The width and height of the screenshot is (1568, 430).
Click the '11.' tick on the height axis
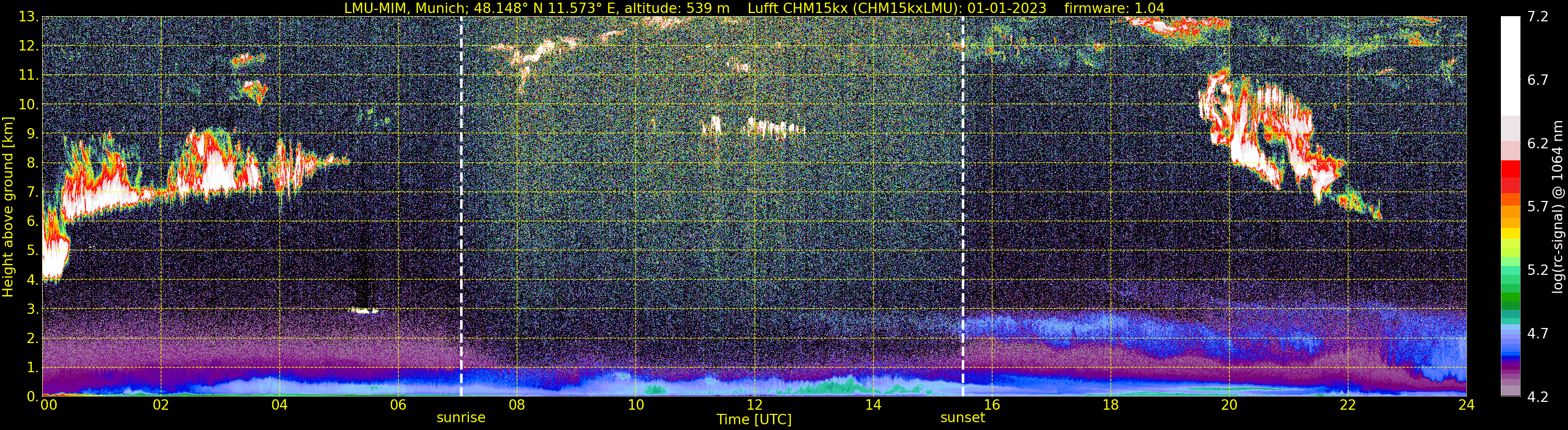(x=29, y=75)
